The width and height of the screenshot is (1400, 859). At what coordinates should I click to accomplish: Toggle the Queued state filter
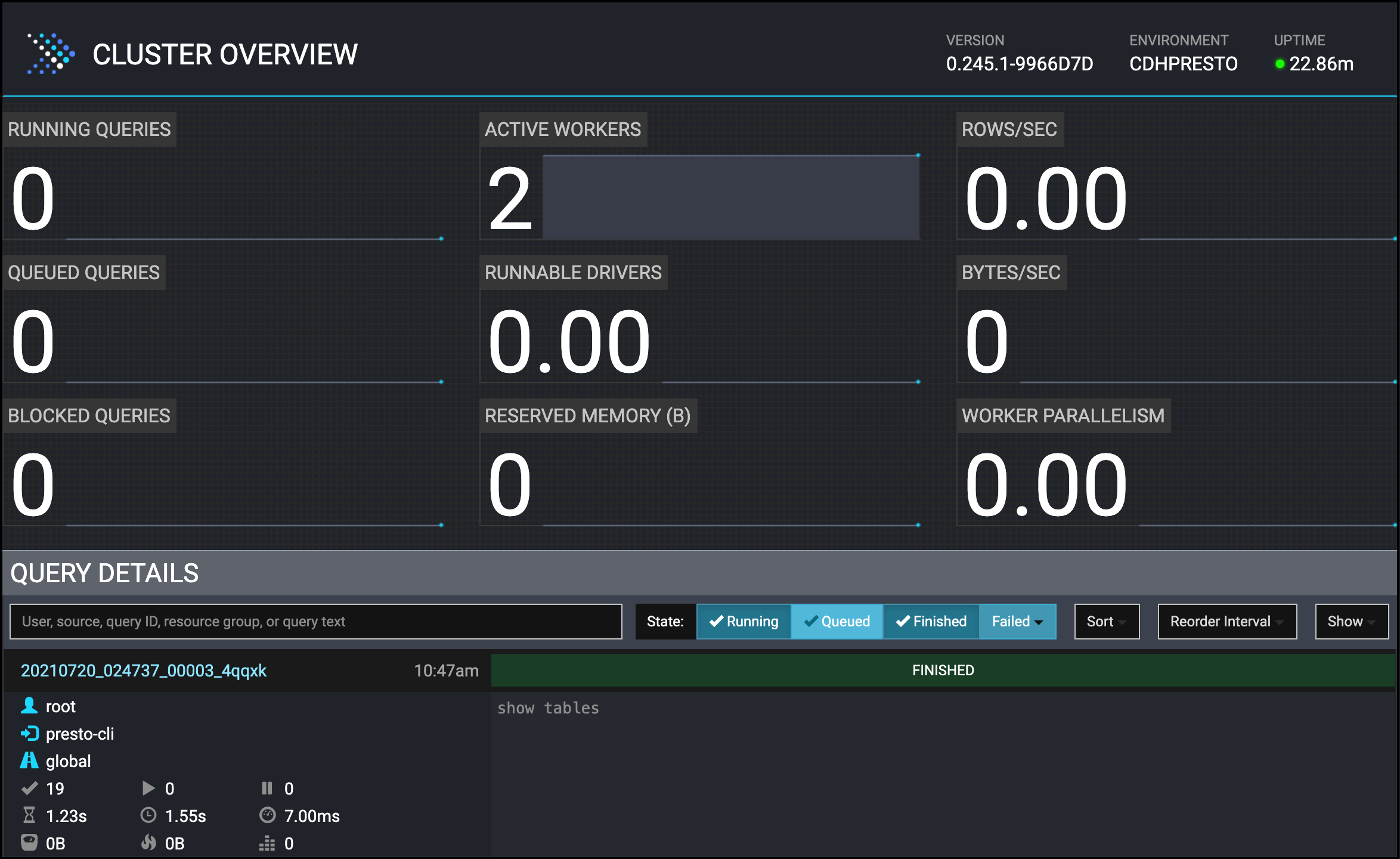point(837,622)
